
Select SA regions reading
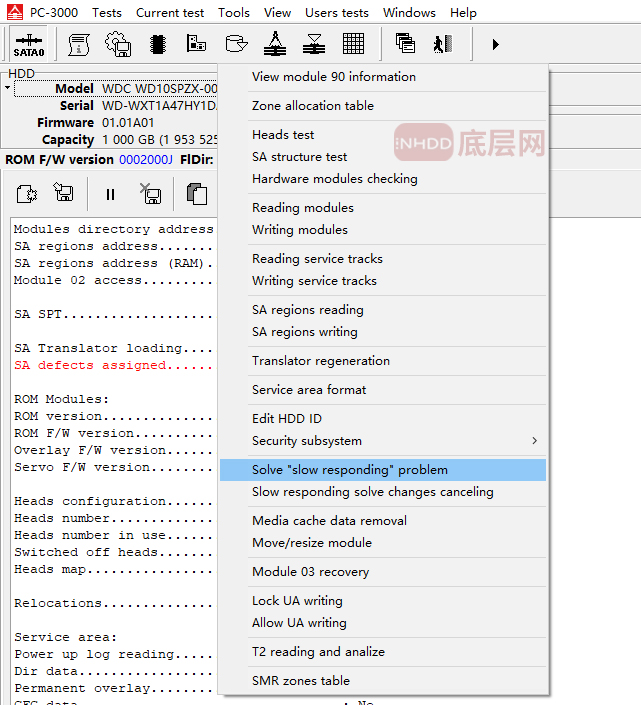(383, 310)
